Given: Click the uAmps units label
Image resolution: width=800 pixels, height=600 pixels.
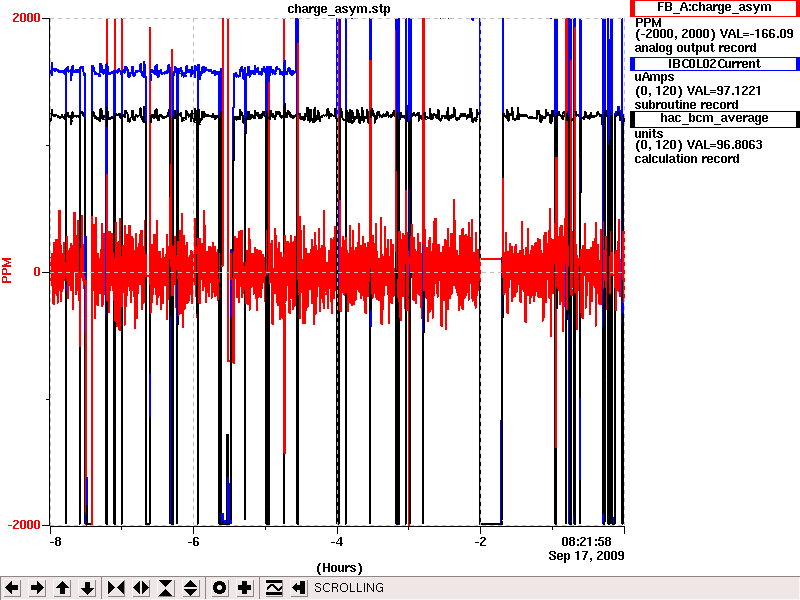Looking at the screenshot, I should click(654, 77).
